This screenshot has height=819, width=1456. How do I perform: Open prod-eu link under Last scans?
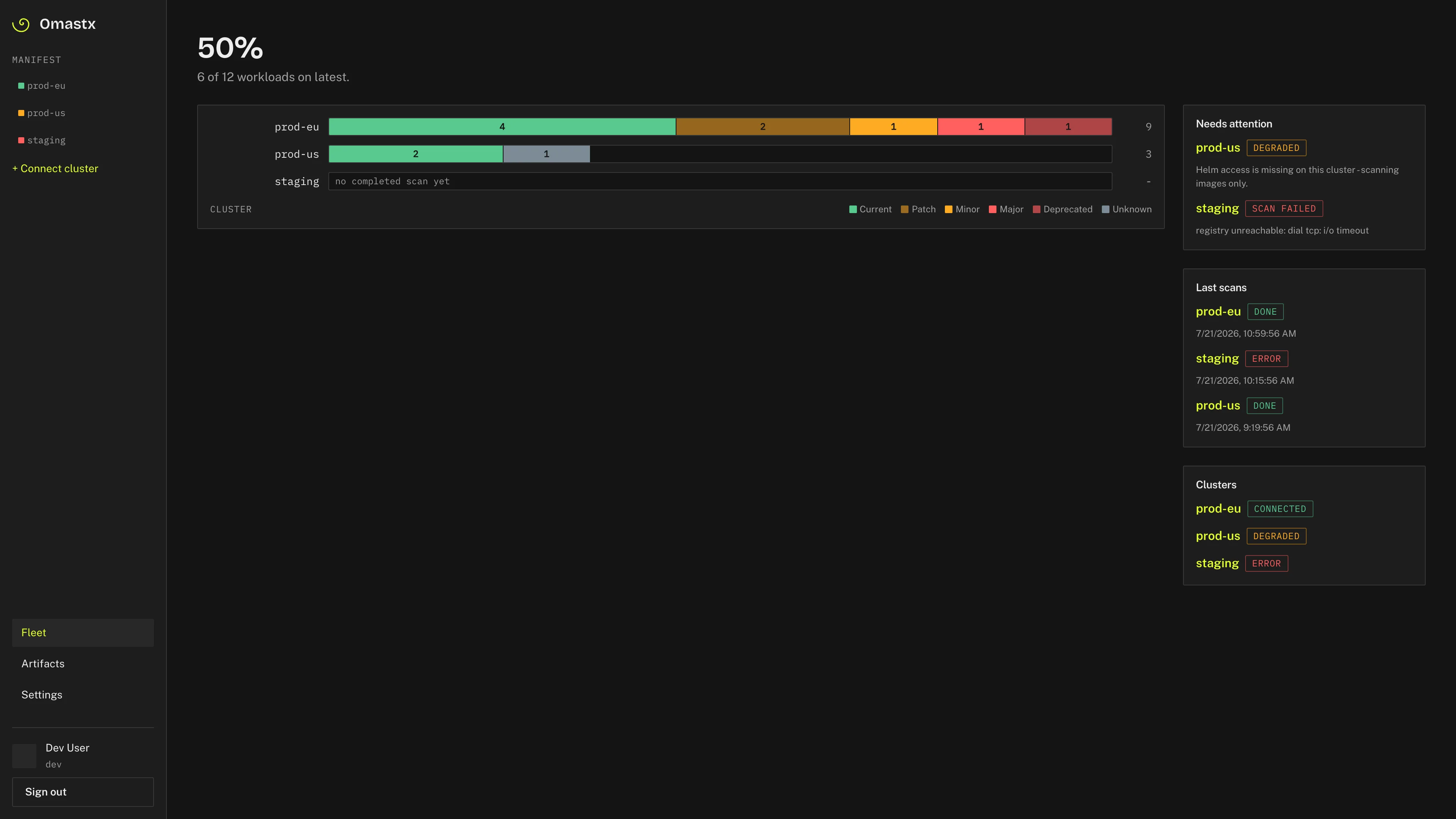(1218, 311)
